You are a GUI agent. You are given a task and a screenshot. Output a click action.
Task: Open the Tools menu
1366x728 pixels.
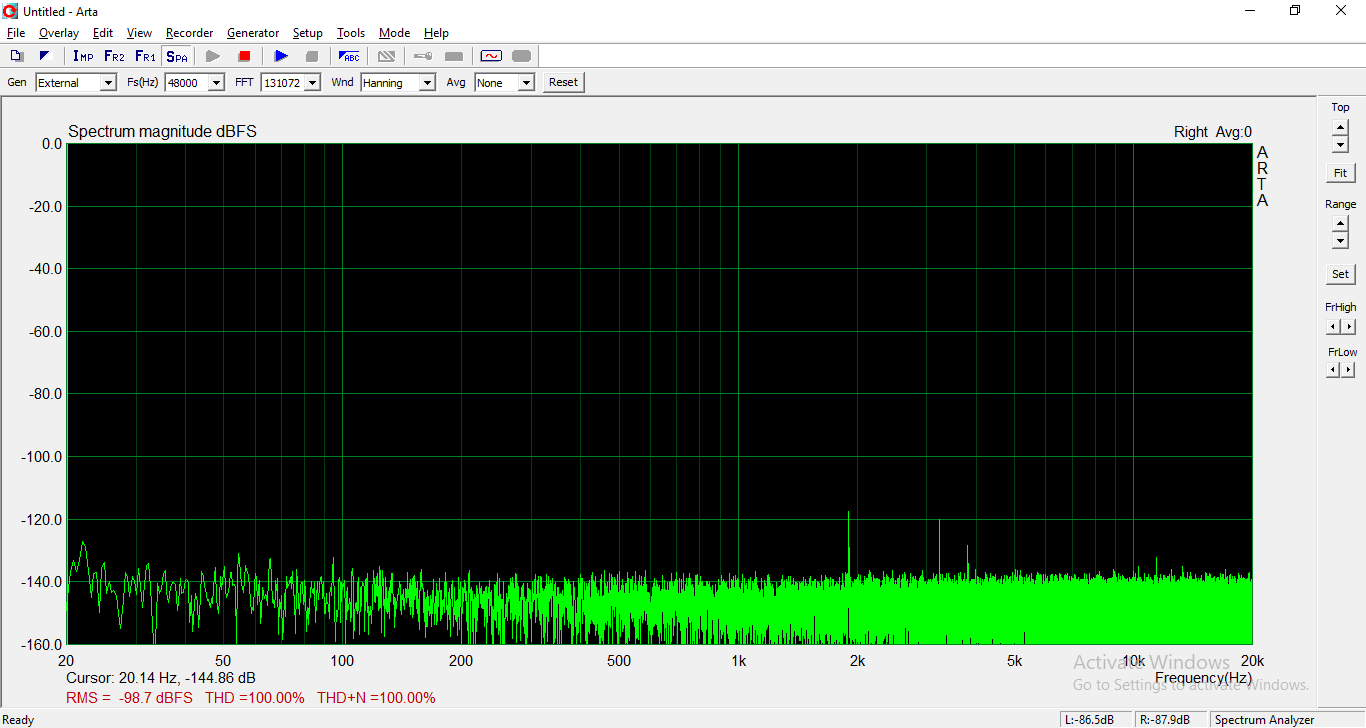[351, 33]
